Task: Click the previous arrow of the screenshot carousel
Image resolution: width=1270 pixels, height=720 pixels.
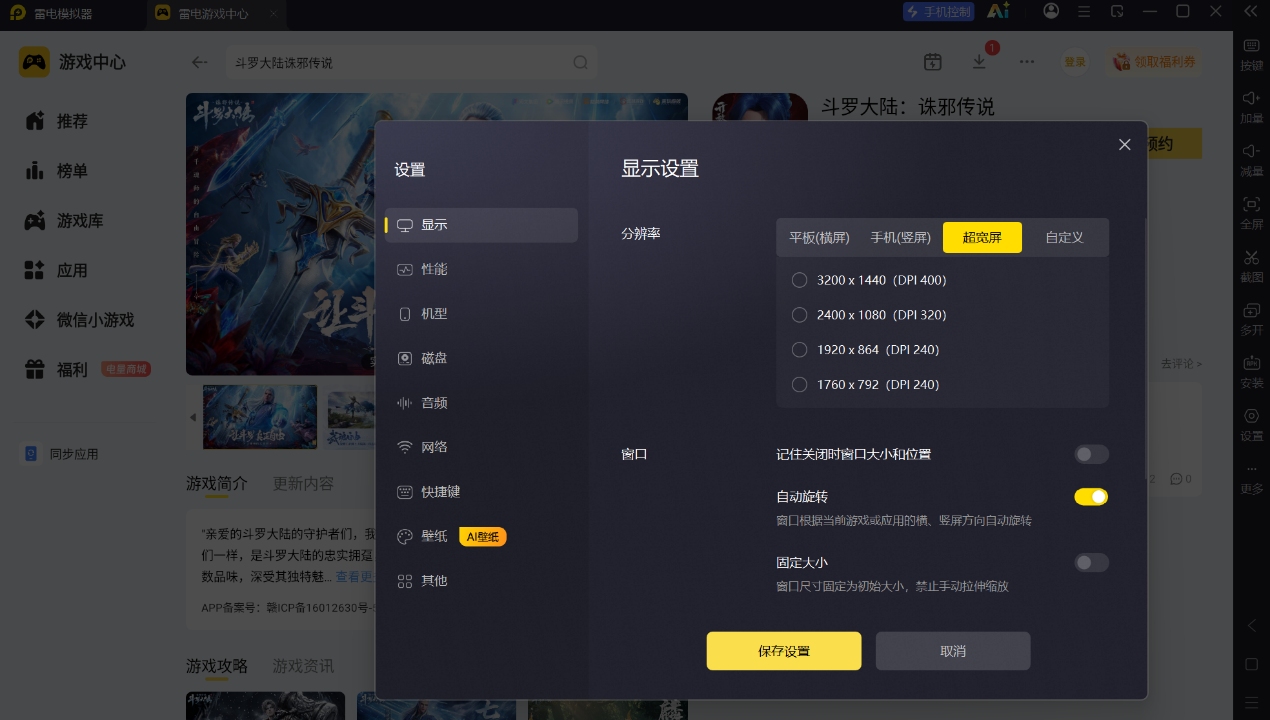Action: 193,417
